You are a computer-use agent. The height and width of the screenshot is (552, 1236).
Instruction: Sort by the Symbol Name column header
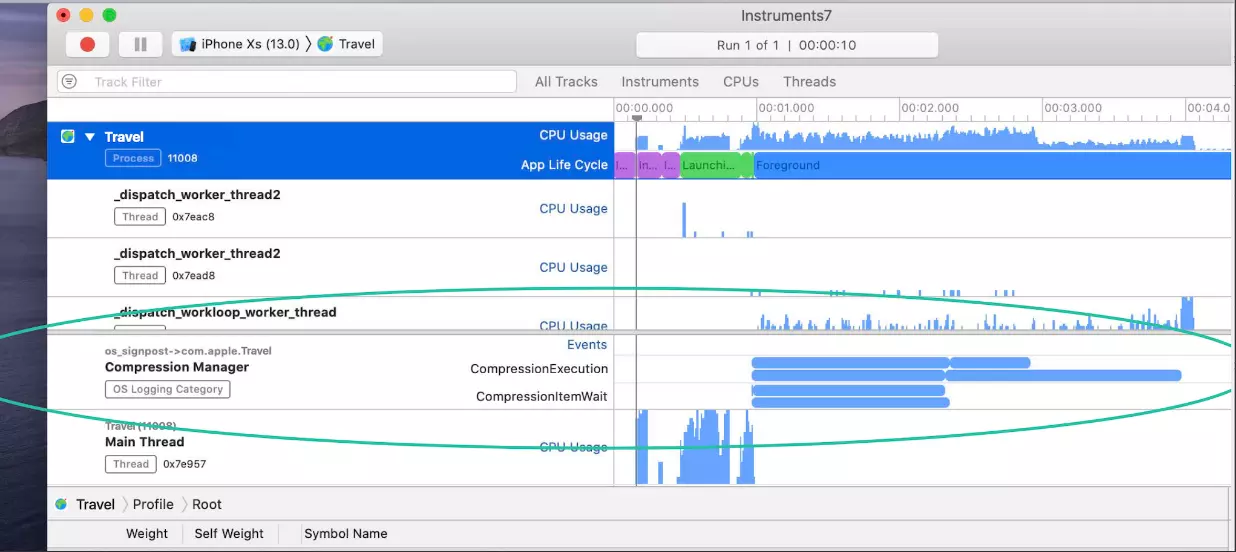click(x=345, y=534)
